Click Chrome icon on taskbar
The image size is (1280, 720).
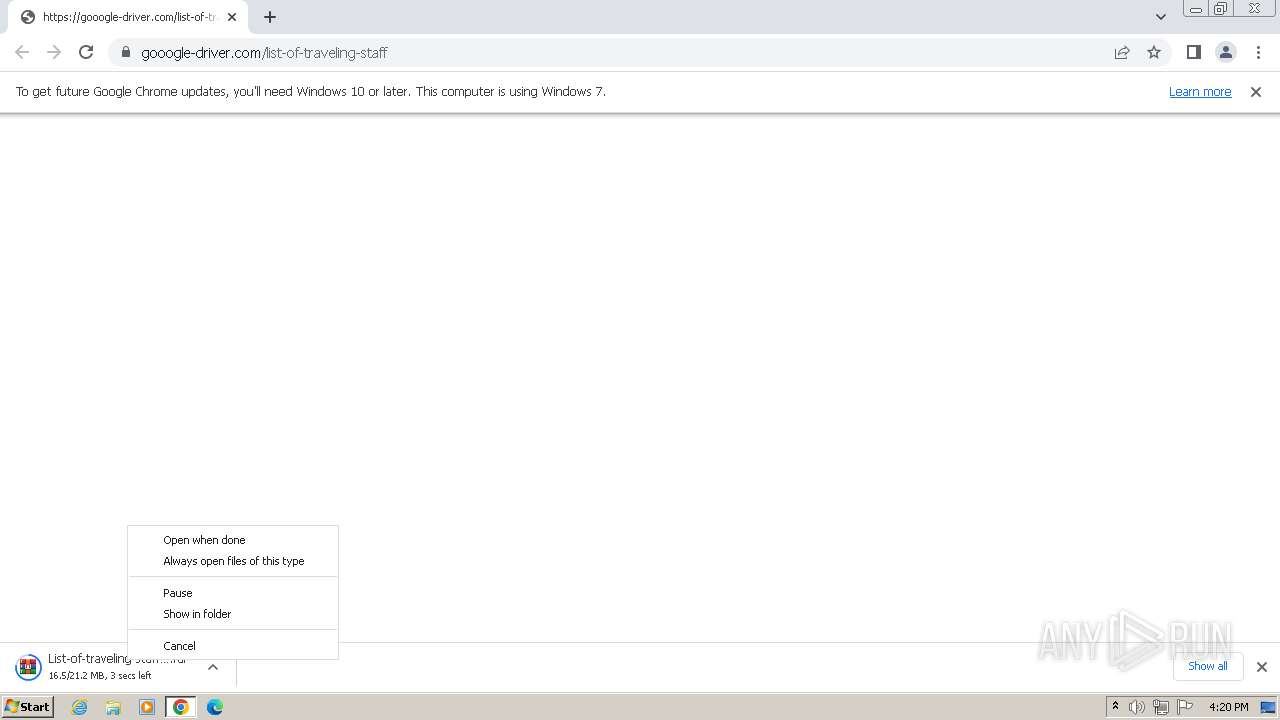coord(181,707)
